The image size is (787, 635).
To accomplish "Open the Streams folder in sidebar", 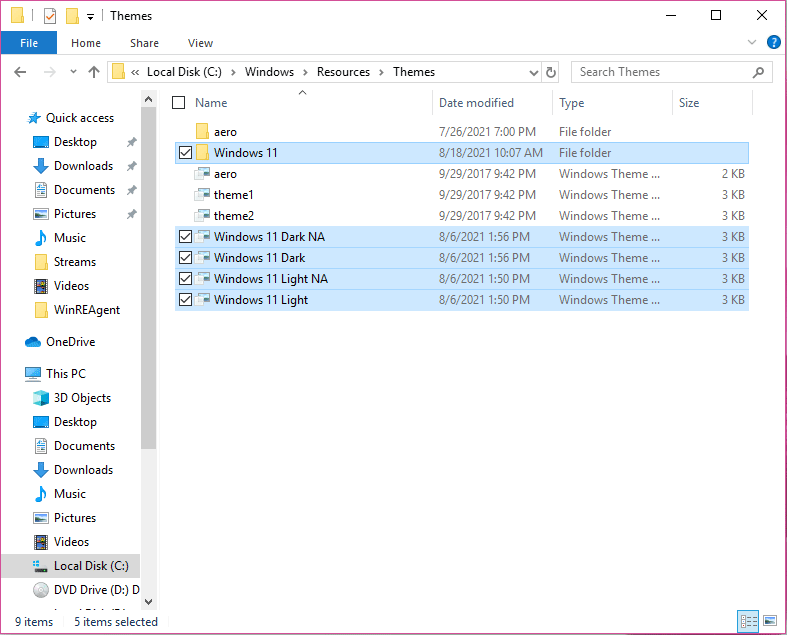I will (75, 262).
